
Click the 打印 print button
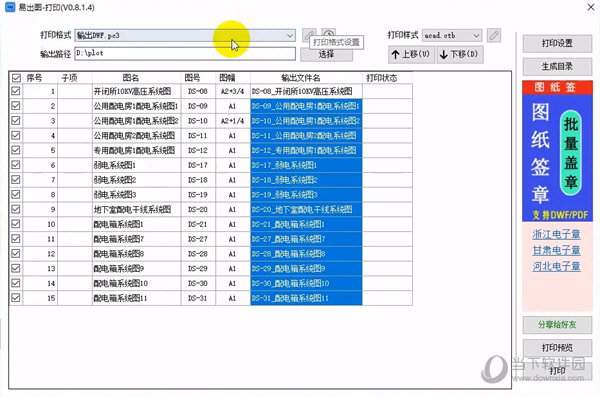pos(557,371)
